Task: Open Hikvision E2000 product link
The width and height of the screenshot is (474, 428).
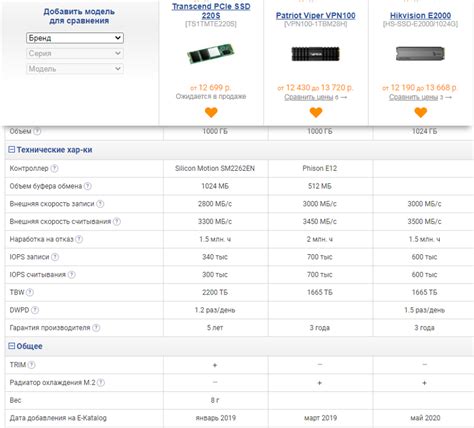Action: pyautogui.click(x=420, y=15)
